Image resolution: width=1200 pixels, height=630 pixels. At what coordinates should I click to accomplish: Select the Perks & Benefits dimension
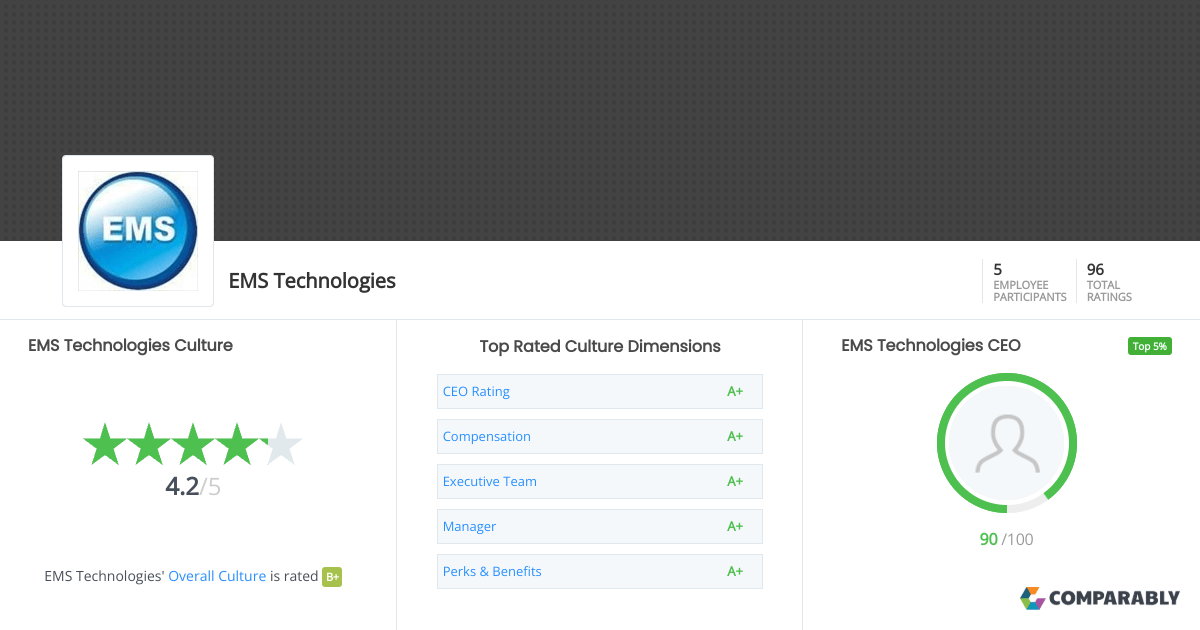(492, 571)
